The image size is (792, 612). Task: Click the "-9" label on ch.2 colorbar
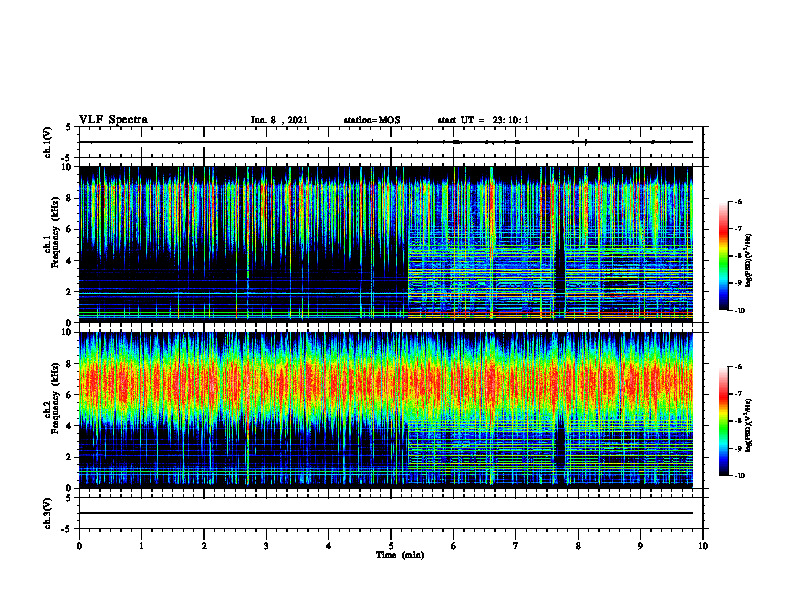(738, 448)
